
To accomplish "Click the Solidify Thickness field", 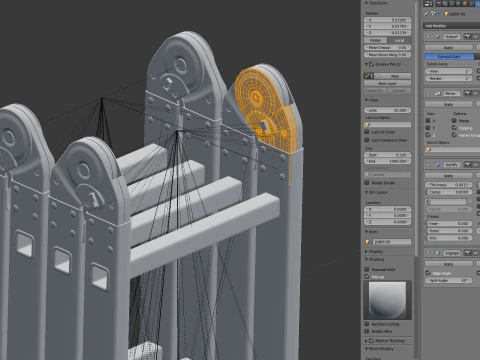I will 449,185.
